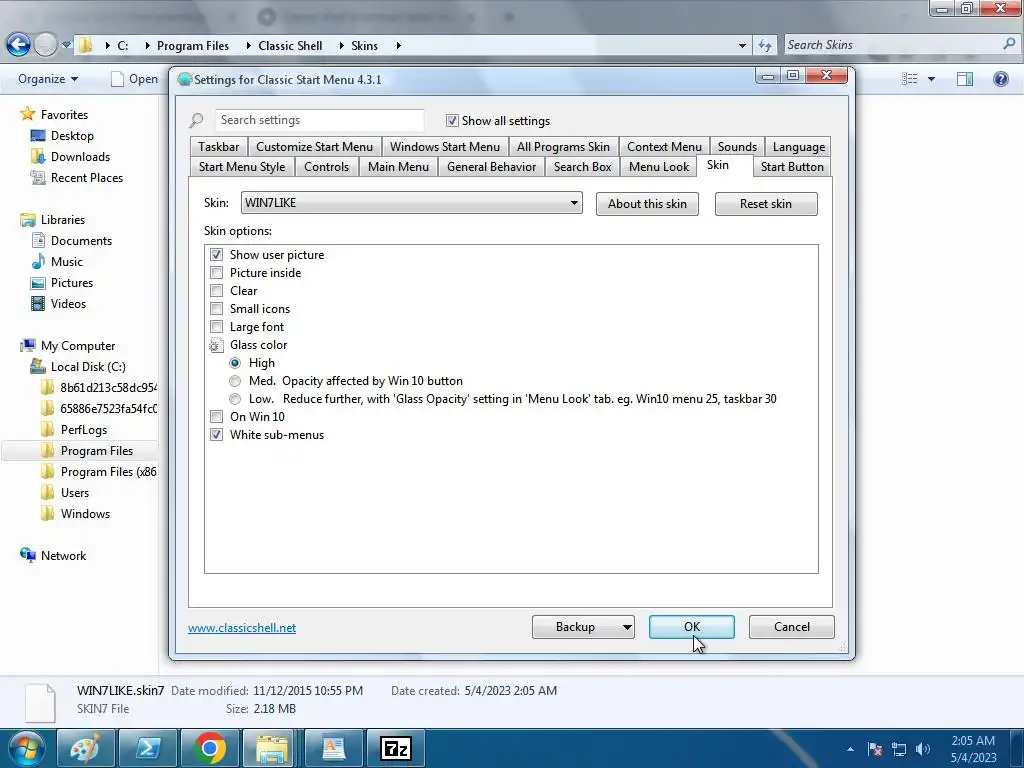Viewport: 1024px width, 768px height.
Task: Click the OK button
Action: click(x=692, y=627)
